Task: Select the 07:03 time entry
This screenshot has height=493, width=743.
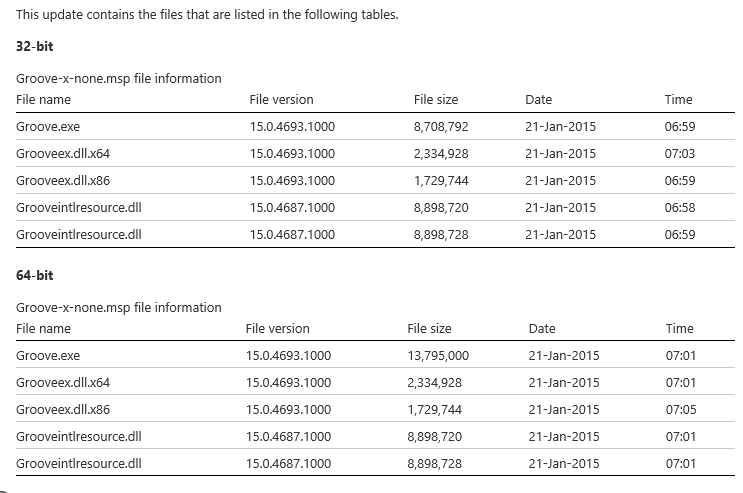Action: (x=680, y=154)
